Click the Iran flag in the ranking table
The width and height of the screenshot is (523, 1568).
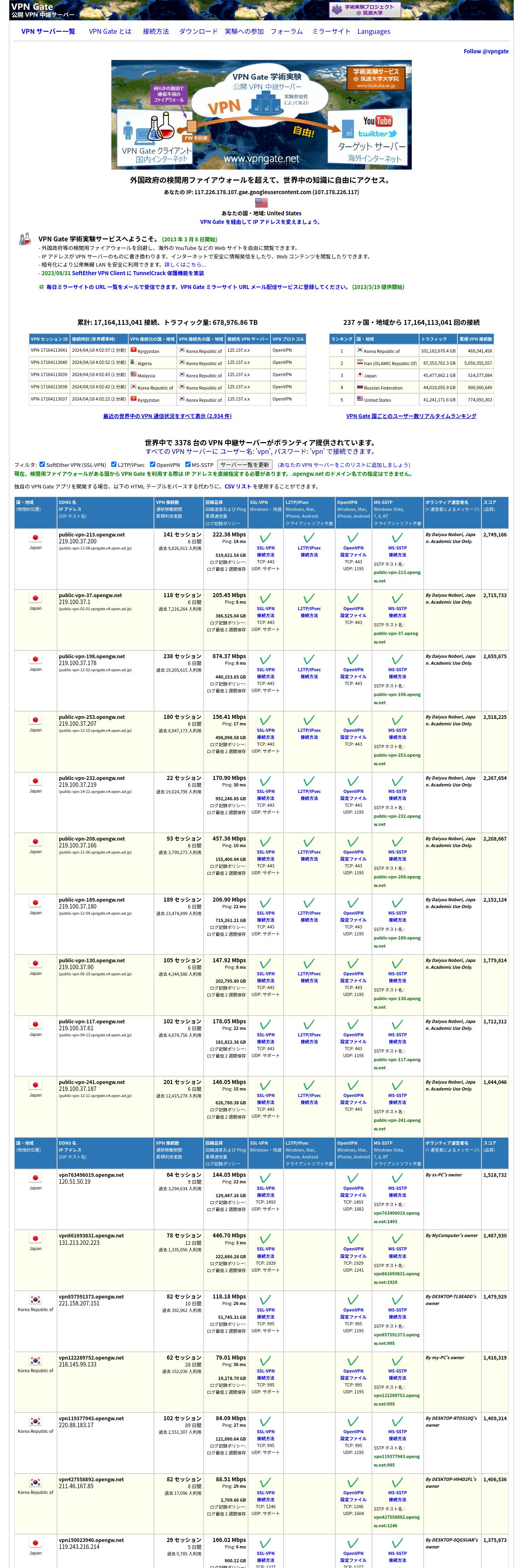360,362
